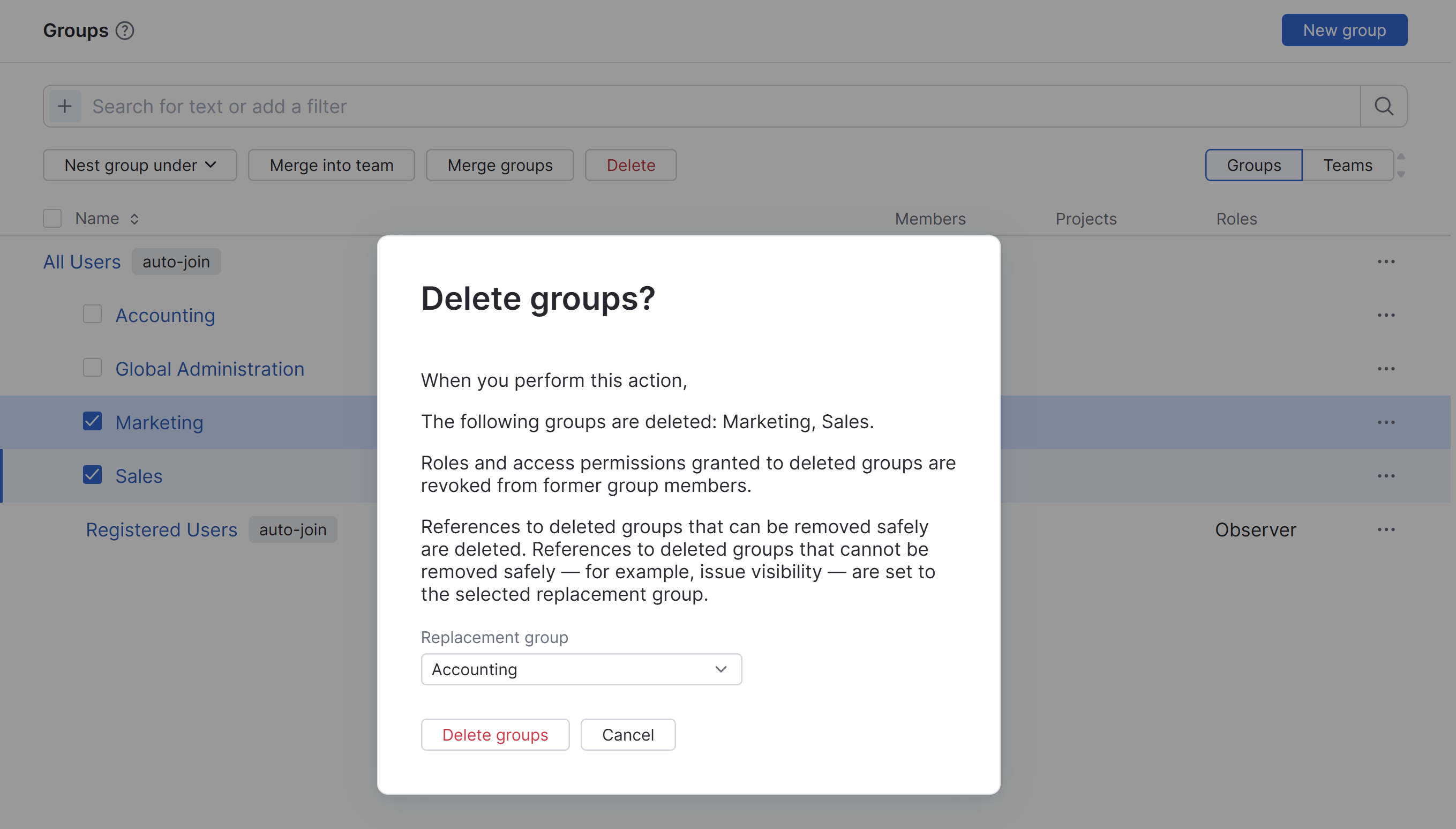Switch to the Teams tab
1456x829 pixels.
(1347, 165)
